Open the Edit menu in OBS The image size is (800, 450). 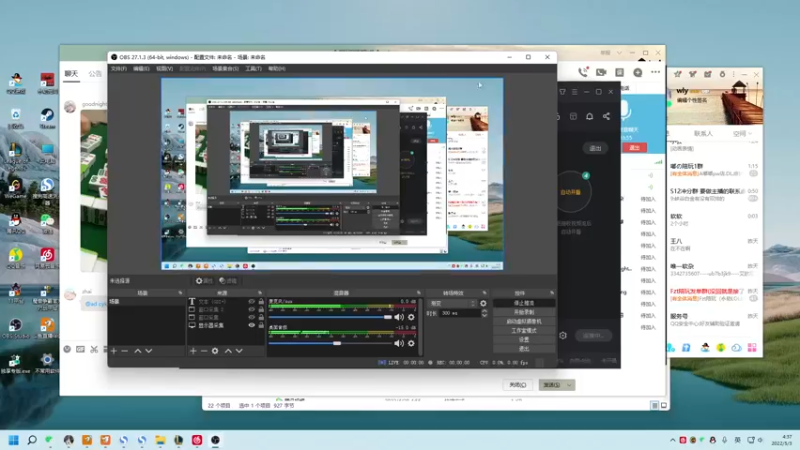(141, 68)
